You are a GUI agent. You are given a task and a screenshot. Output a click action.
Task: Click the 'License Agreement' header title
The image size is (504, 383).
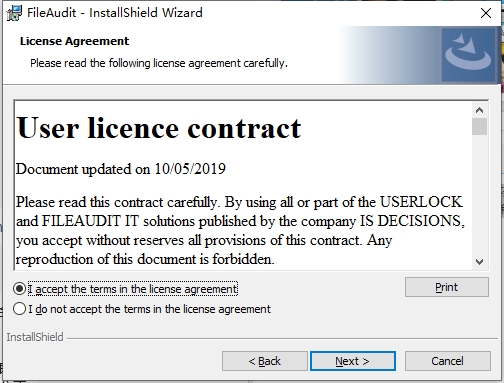coord(74,41)
